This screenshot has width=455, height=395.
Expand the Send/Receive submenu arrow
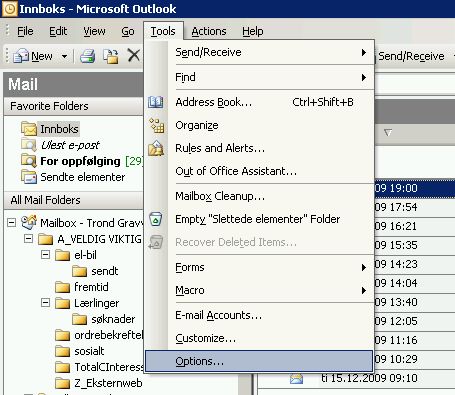[x=364, y=53]
